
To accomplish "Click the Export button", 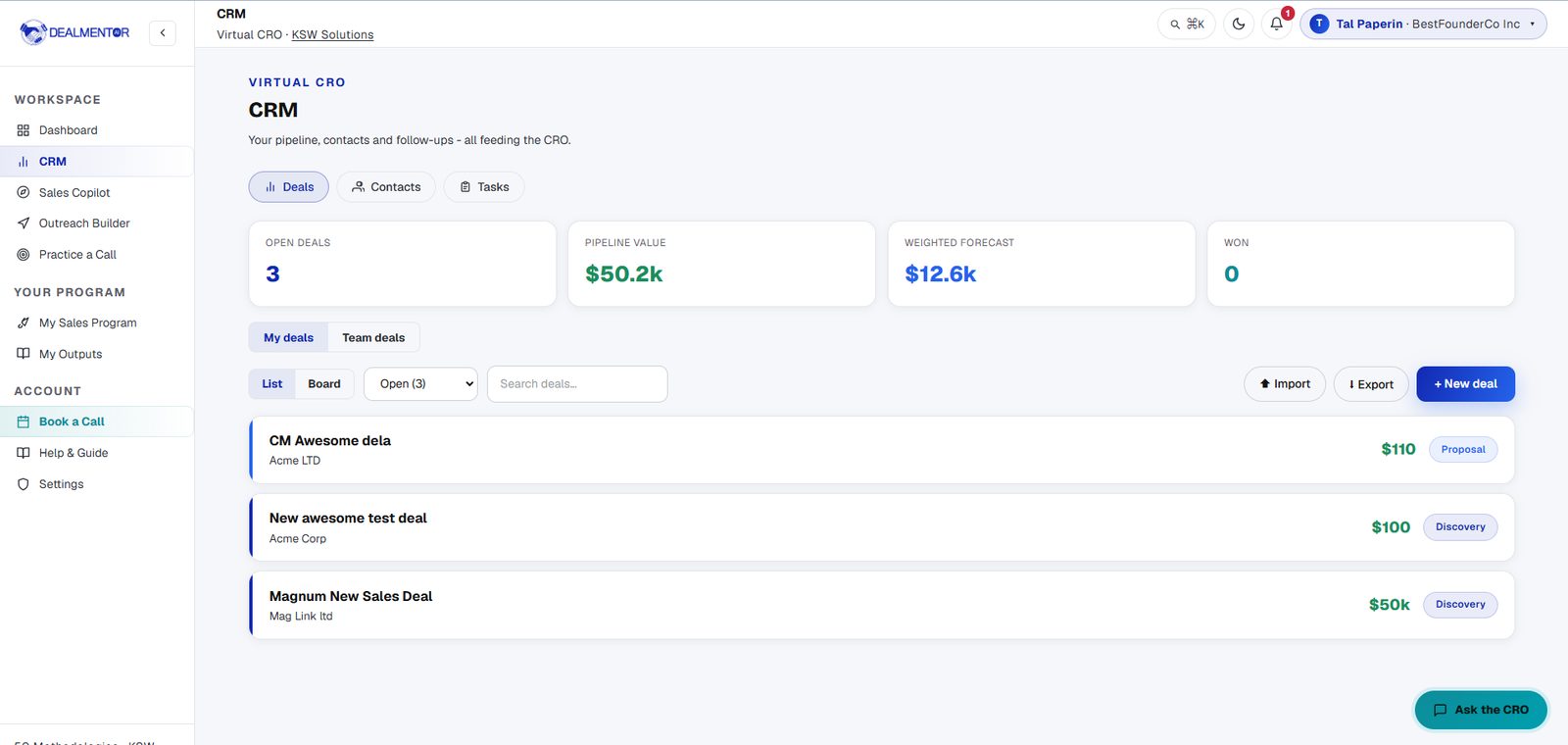I will (1371, 384).
